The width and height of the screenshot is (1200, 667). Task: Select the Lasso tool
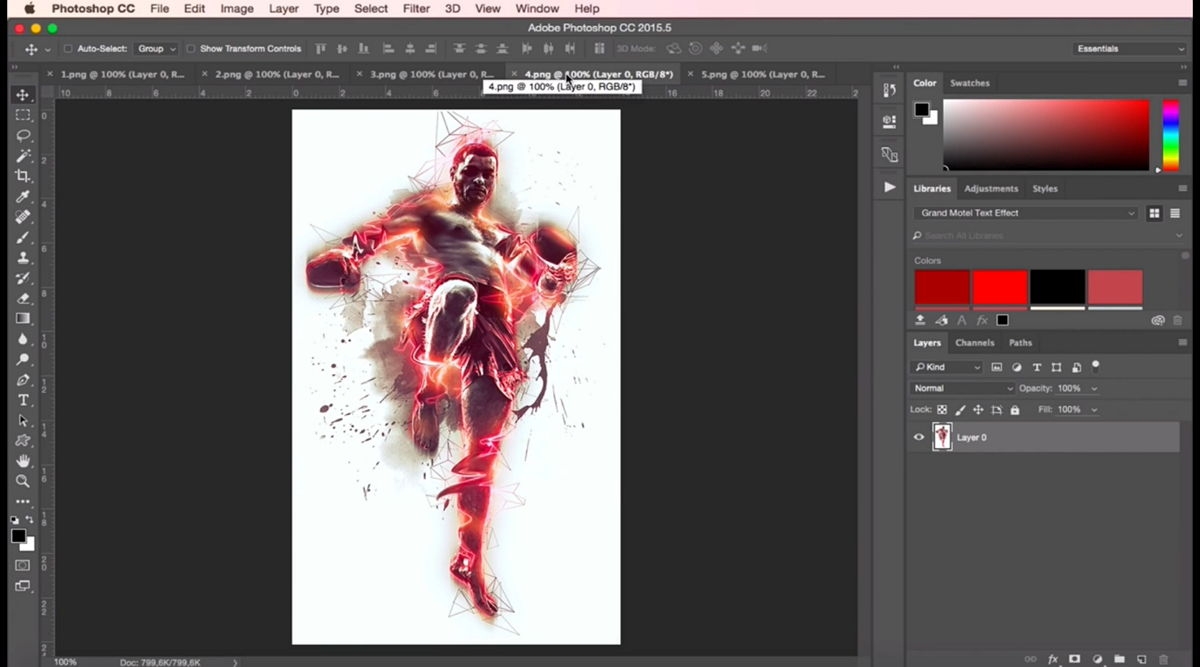point(22,135)
